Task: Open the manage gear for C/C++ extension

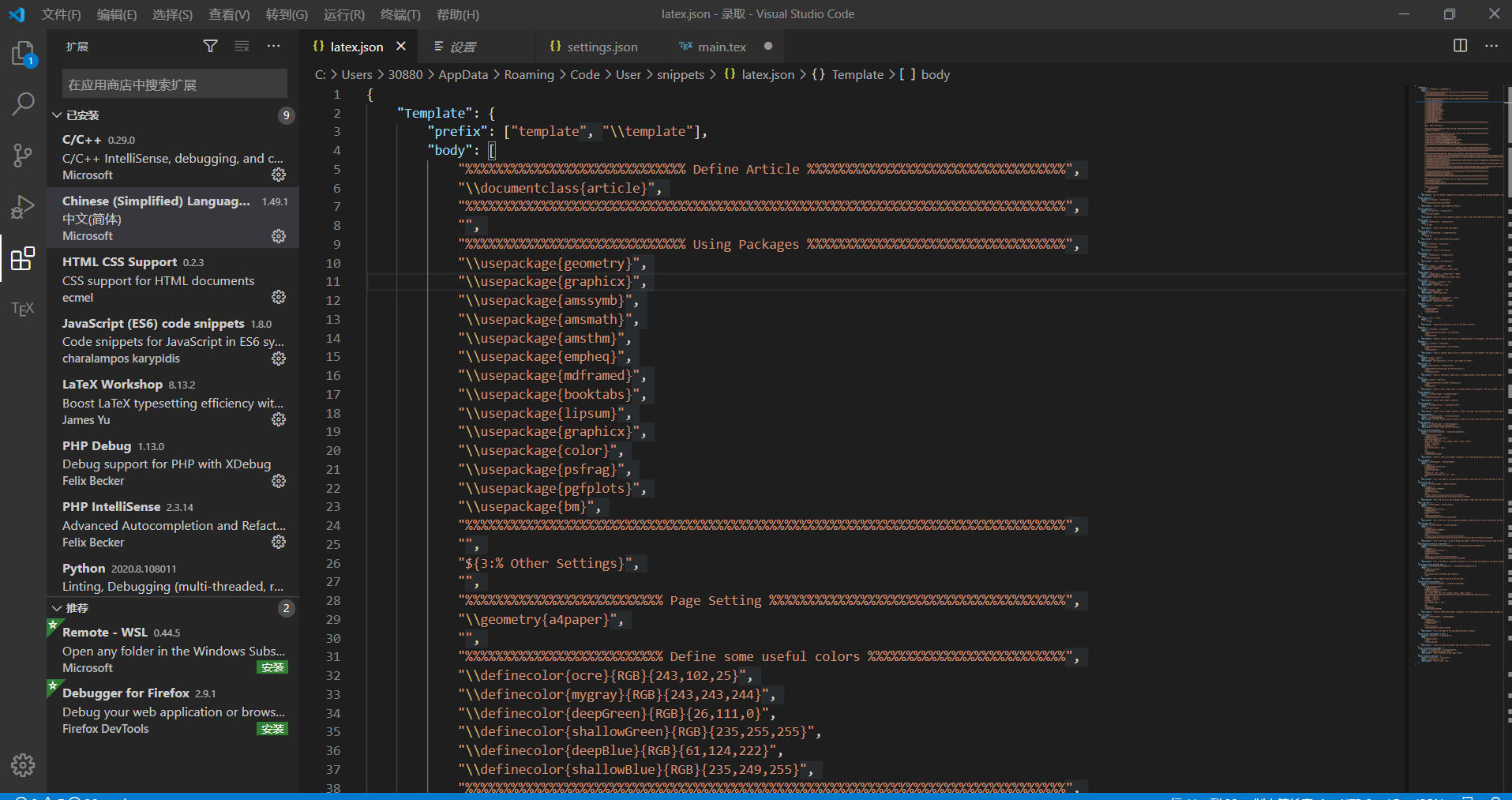Action: (x=279, y=175)
